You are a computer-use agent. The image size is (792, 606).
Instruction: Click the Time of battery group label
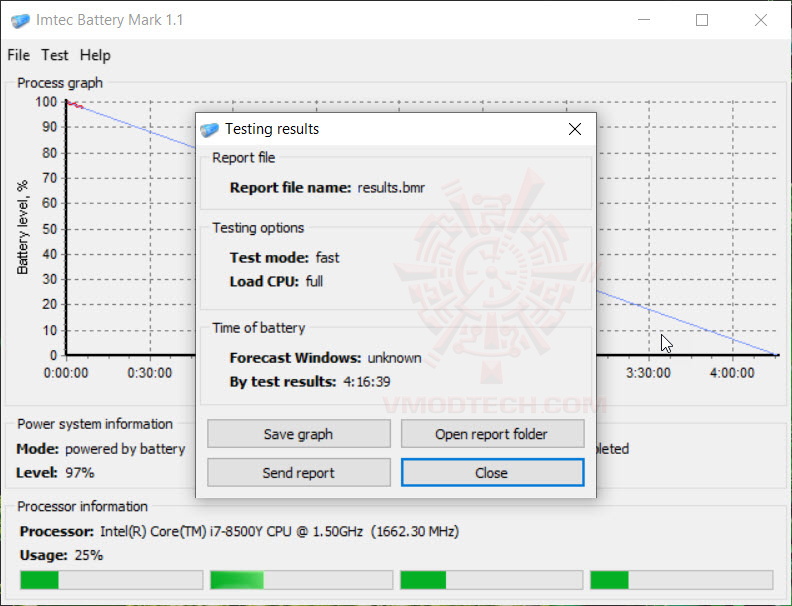pos(259,328)
